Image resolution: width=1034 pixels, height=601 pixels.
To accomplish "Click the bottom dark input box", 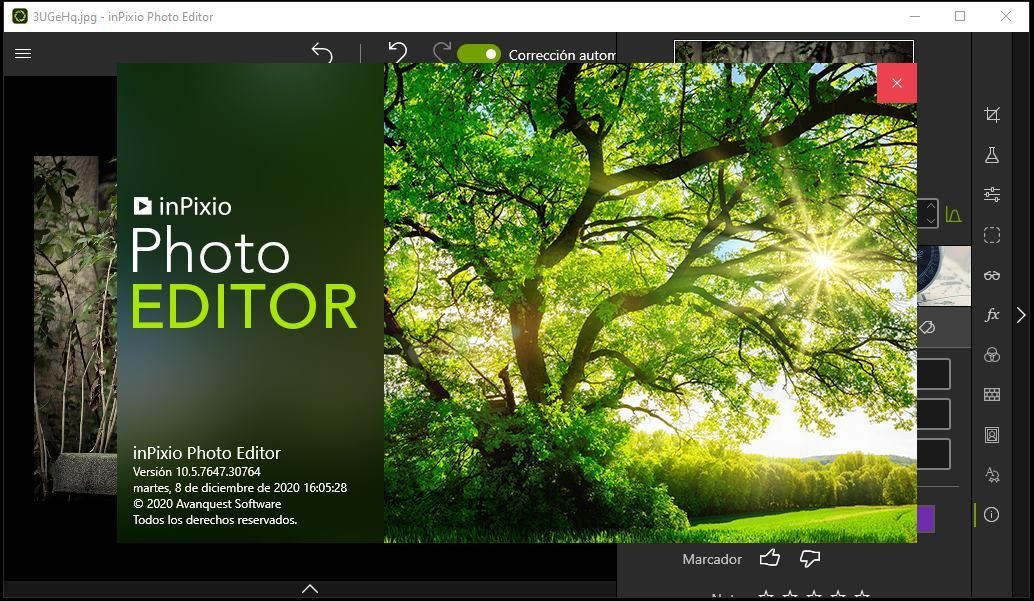I will point(934,454).
